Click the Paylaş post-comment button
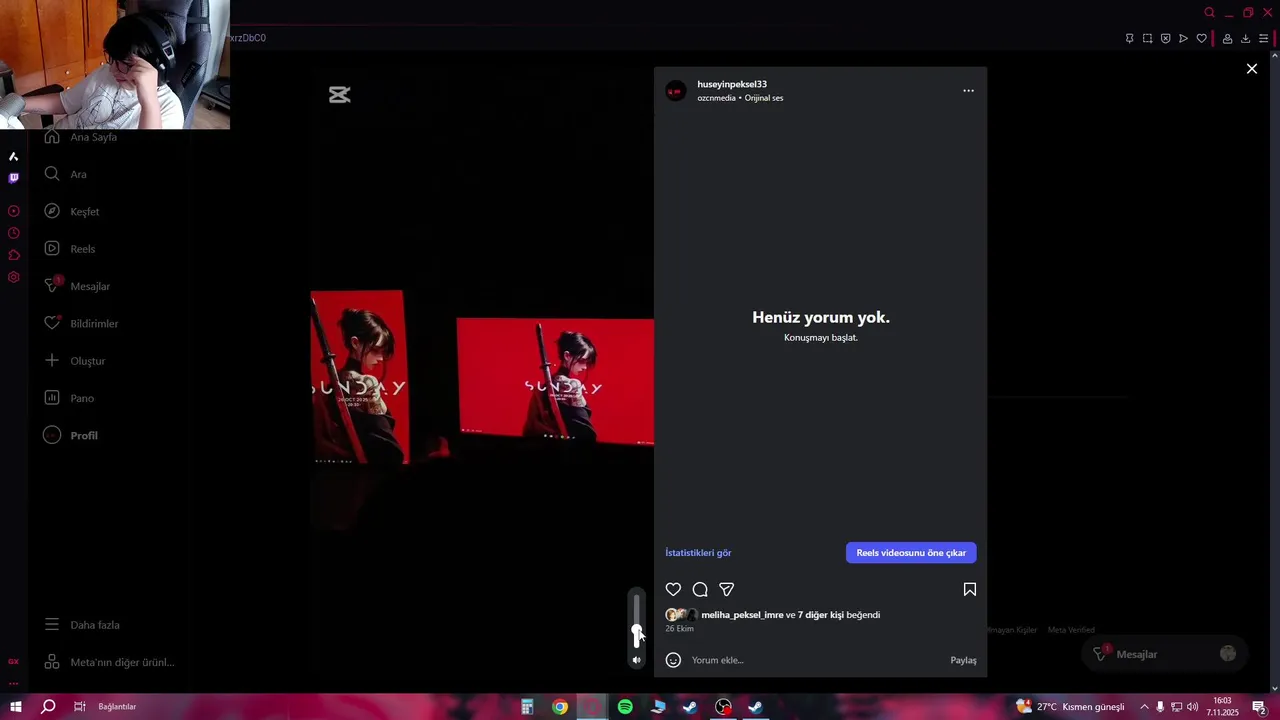The height and width of the screenshot is (720, 1280). click(x=963, y=660)
